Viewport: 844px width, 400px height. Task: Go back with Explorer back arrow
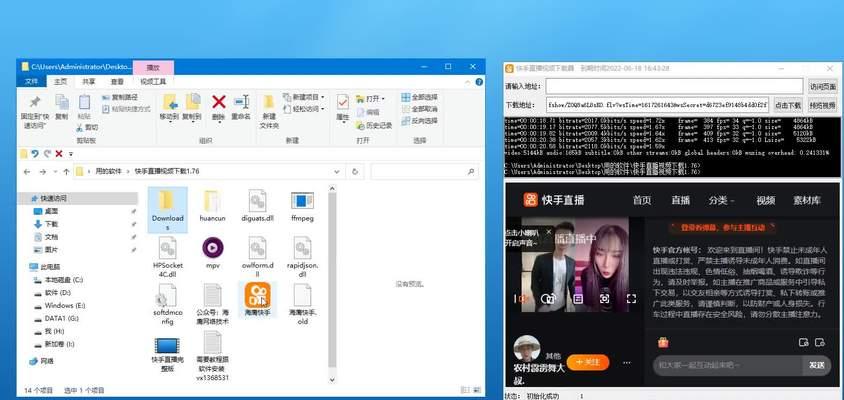click(x=27, y=172)
